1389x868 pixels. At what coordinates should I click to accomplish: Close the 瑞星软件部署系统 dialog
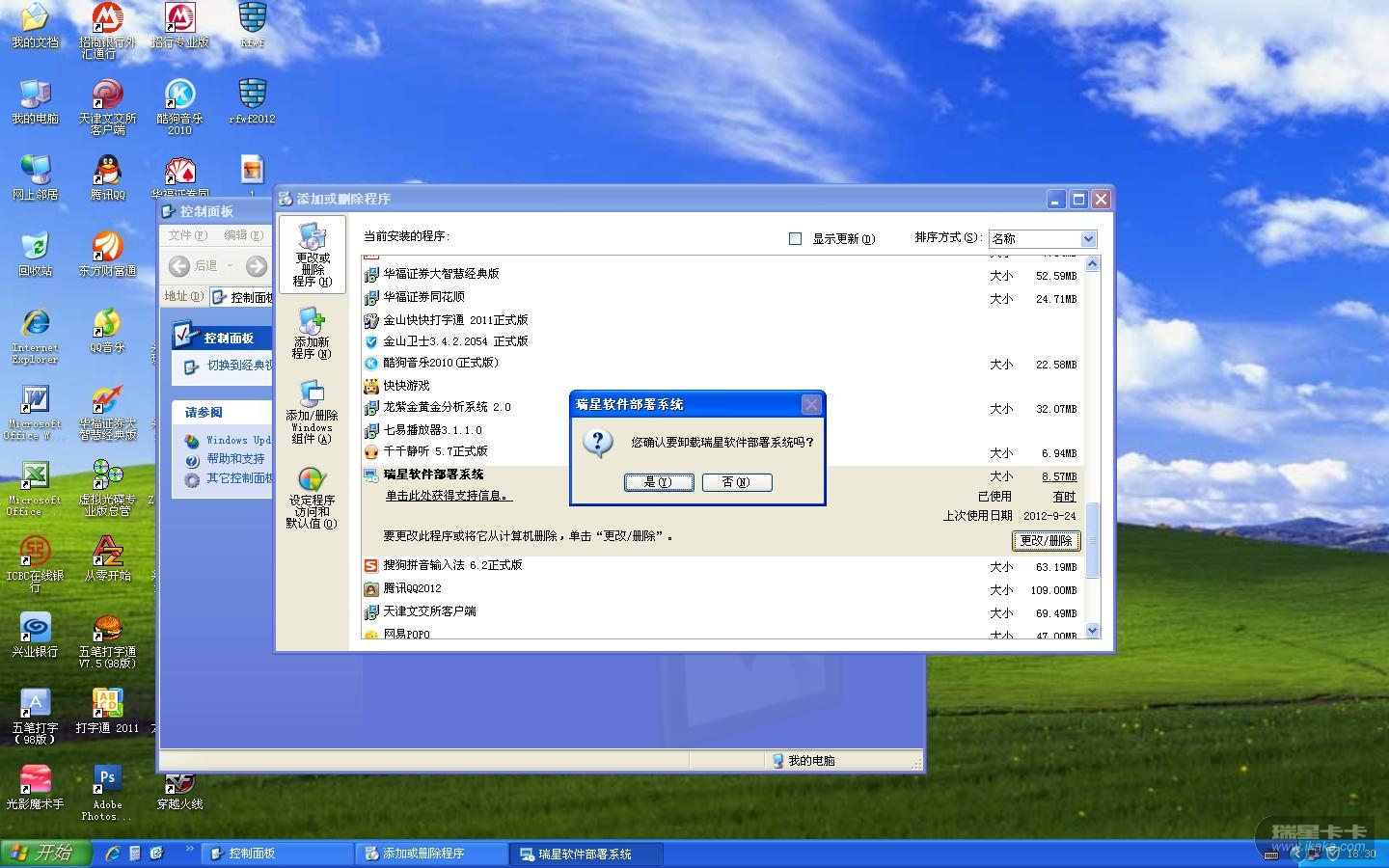click(812, 405)
